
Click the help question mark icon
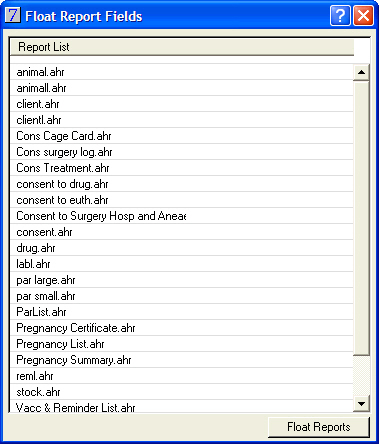(x=340, y=15)
